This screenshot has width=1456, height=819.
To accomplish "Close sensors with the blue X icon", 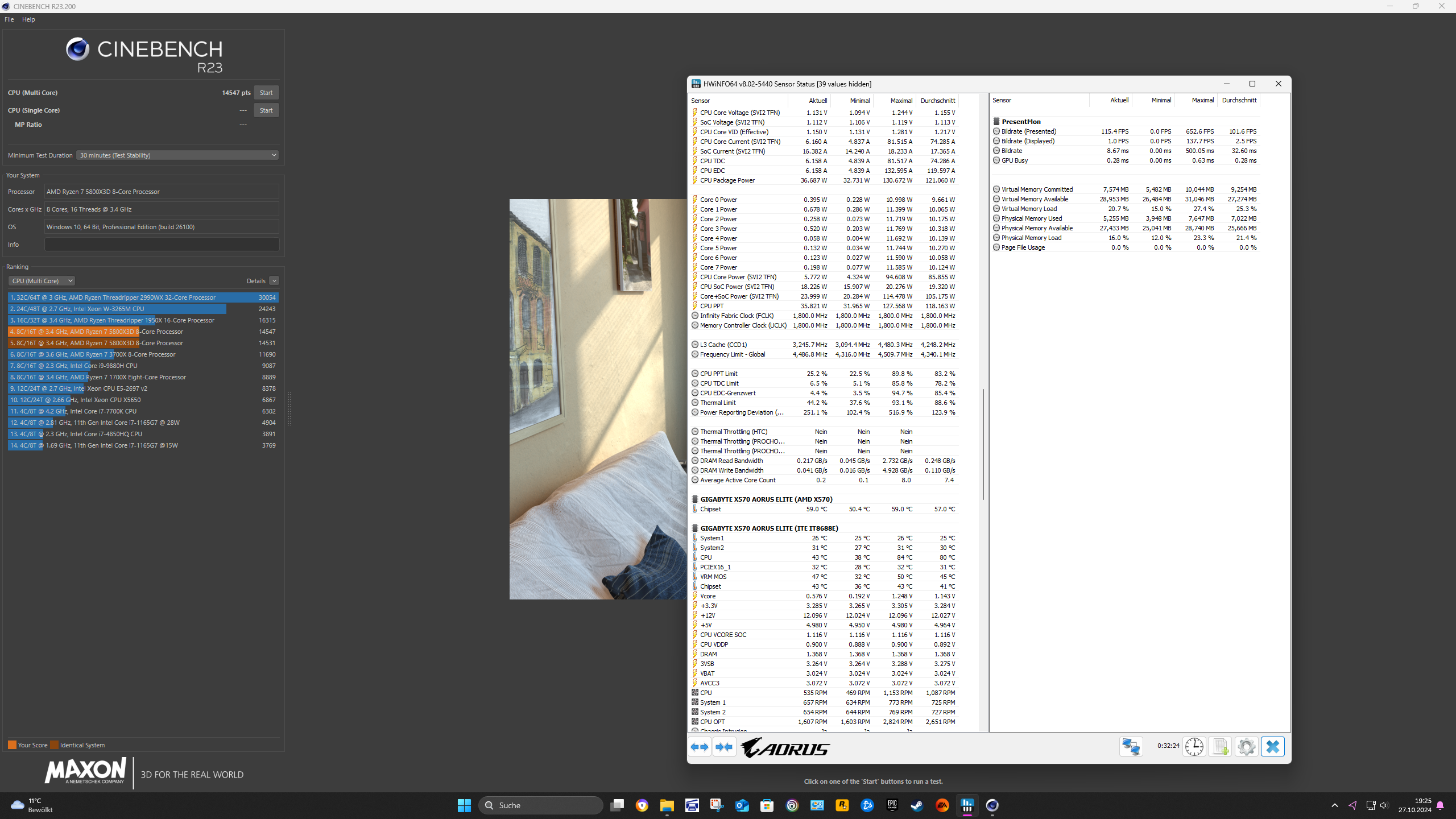I will pos(1273,747).
